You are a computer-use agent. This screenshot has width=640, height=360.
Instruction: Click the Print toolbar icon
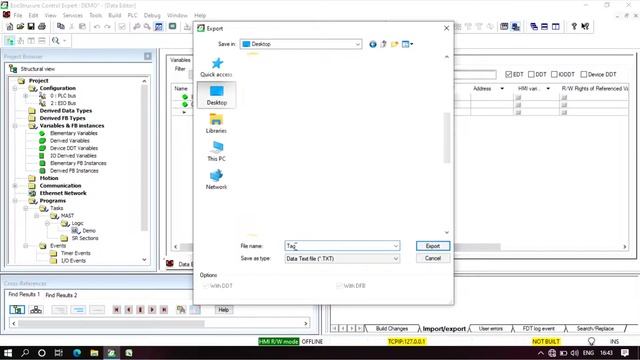tap(42, 27)
